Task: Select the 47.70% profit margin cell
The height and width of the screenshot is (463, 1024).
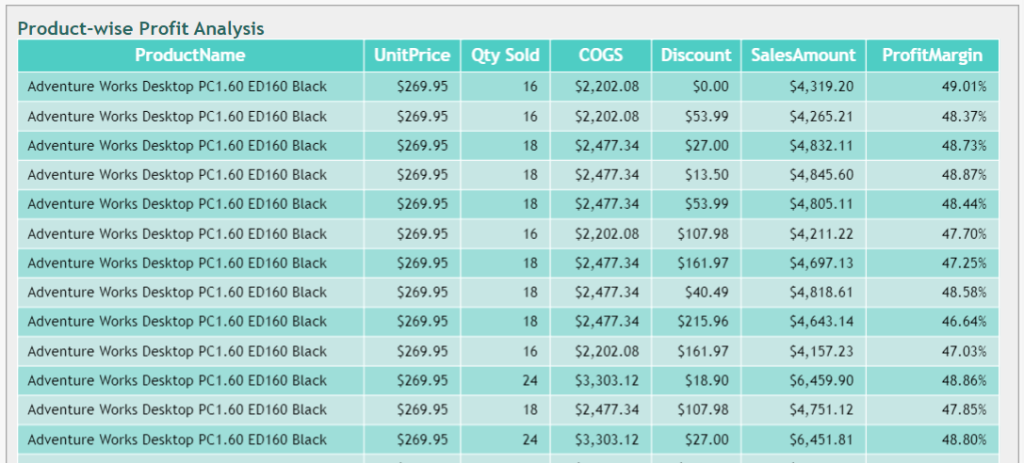Action: click(964, 234)
